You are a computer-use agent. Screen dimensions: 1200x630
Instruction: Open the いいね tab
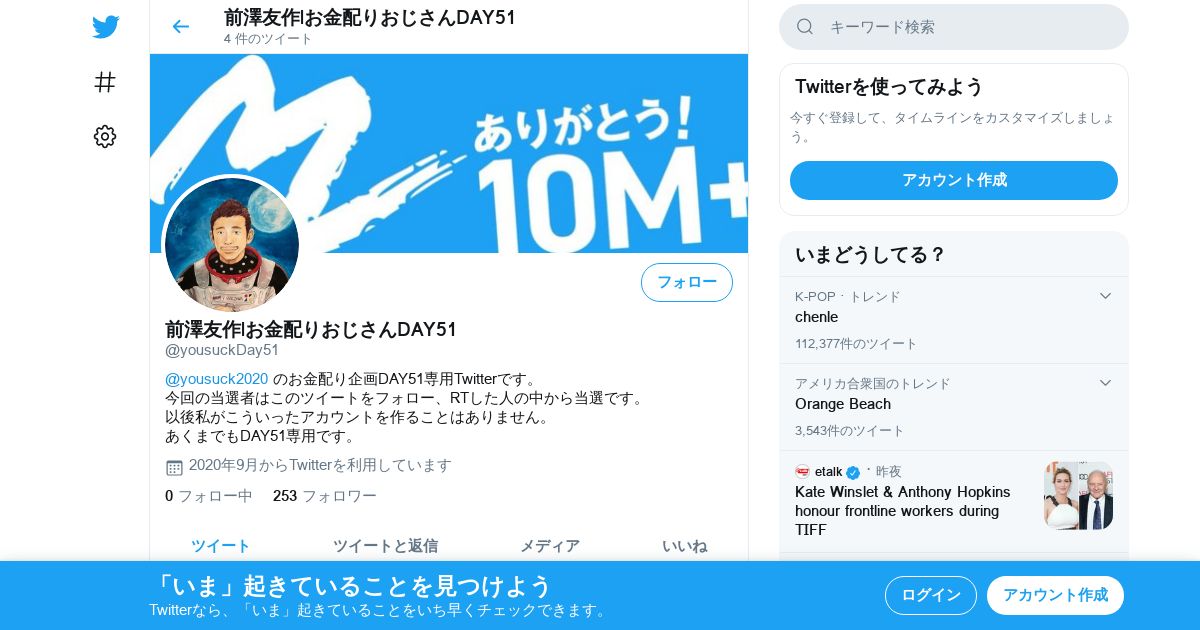684,545
